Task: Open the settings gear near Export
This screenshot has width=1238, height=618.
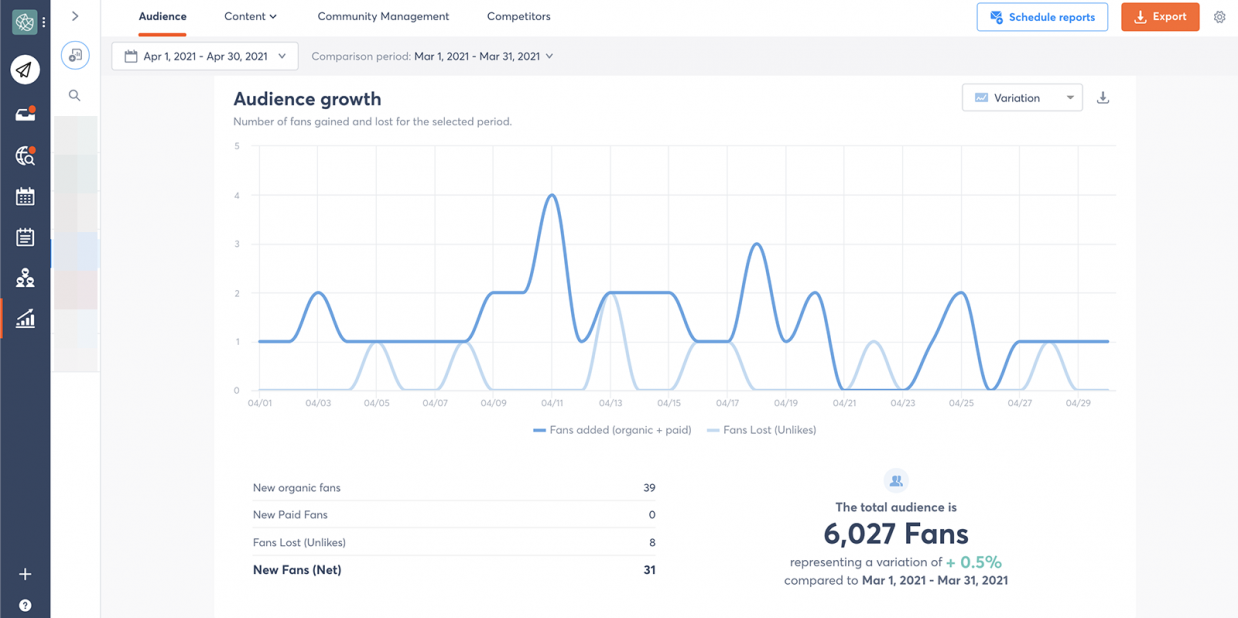Action: click(x=1219, y=17)
